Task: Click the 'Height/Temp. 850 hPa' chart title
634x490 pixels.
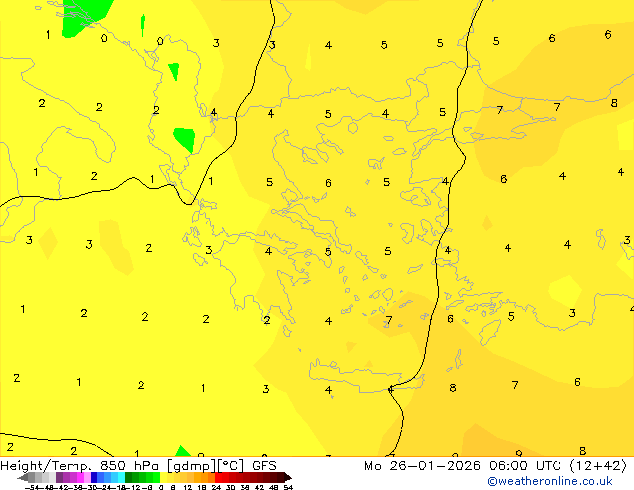Action: tap(79, 466)
